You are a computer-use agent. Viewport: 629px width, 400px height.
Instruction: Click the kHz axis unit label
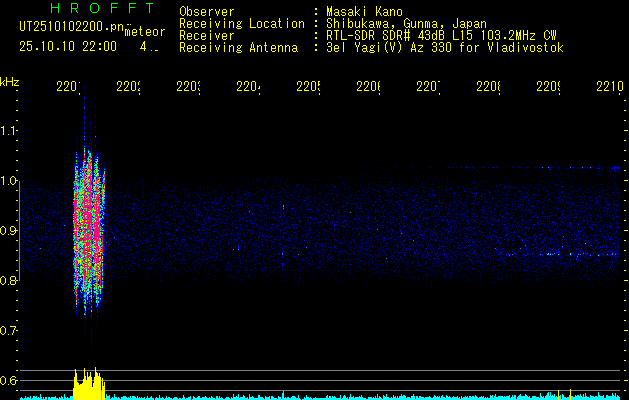point(10,82)
